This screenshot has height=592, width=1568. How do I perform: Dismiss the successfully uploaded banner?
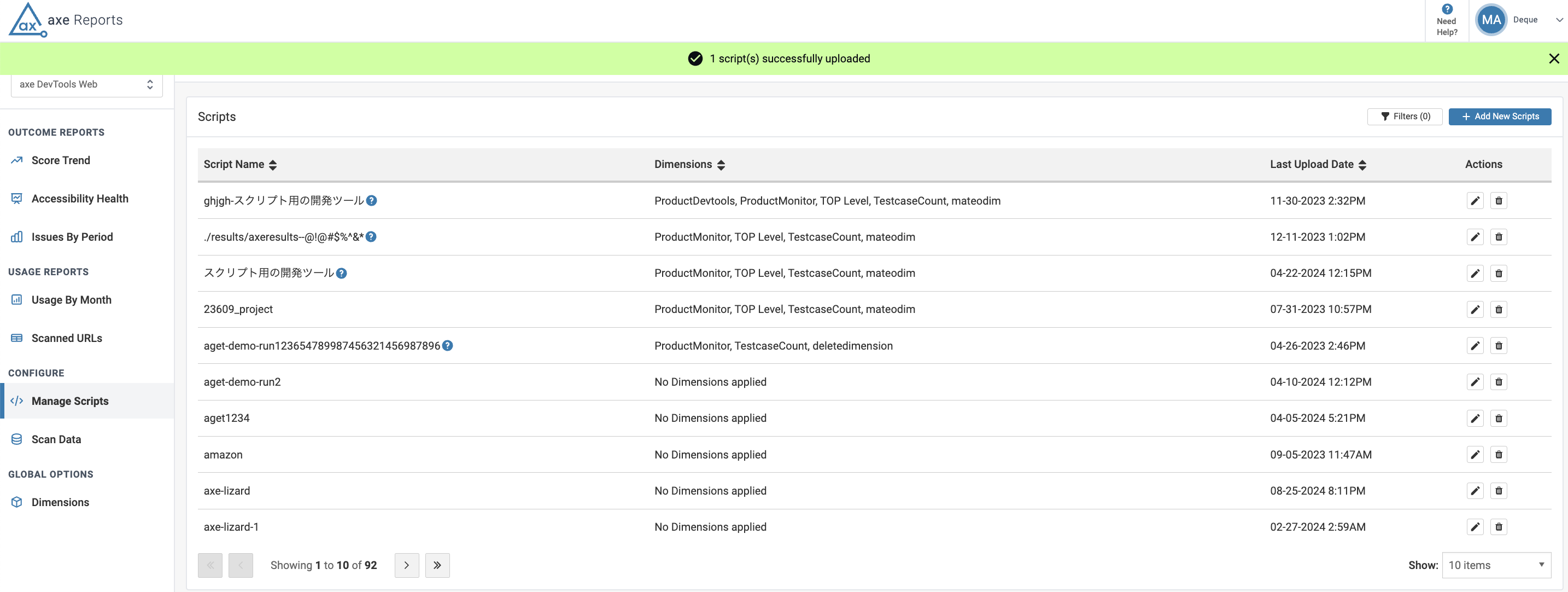1553,59
